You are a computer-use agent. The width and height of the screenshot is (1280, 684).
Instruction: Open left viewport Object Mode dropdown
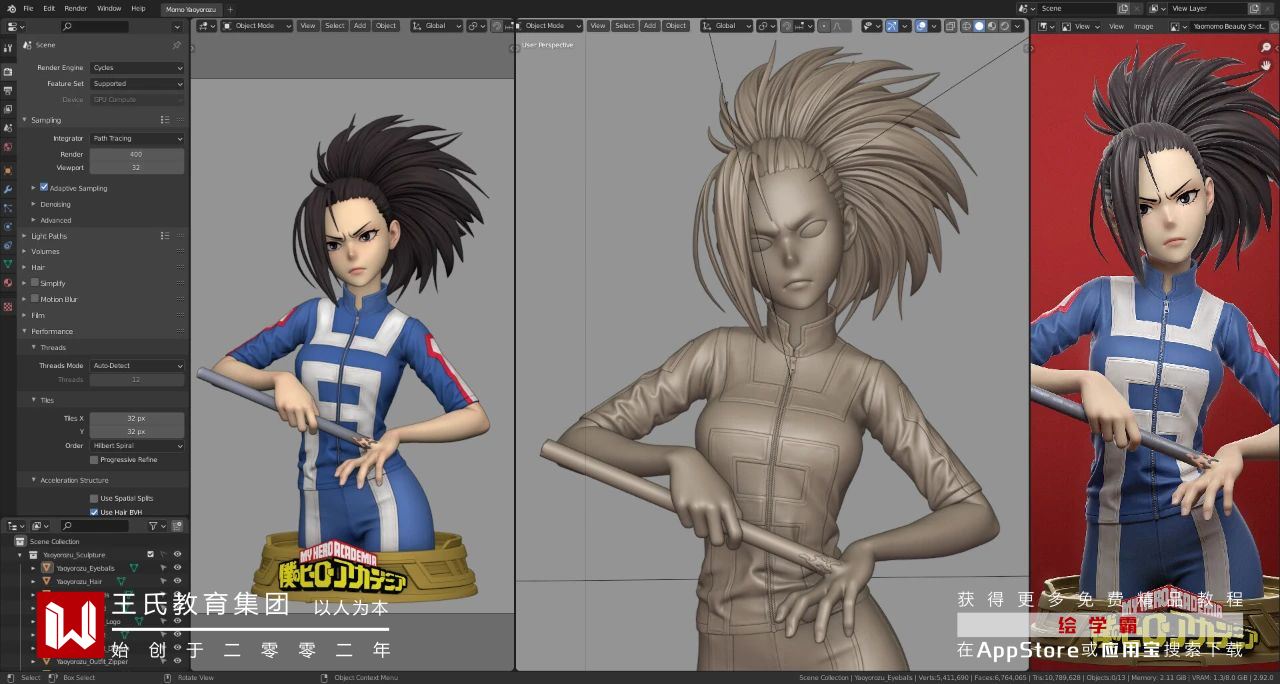[x=257, y=26]
